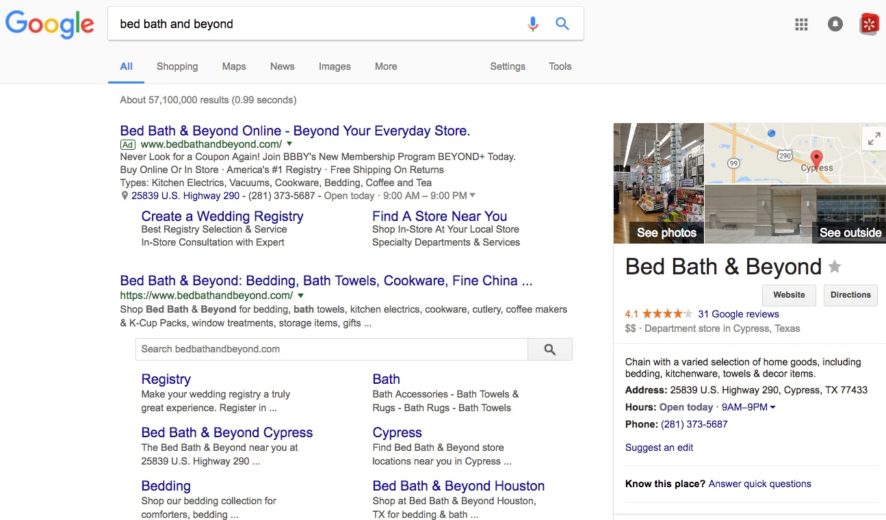Save Bed Bath & Beyond with star icon
Screen dimensions: 886x520
coord(835,266)
